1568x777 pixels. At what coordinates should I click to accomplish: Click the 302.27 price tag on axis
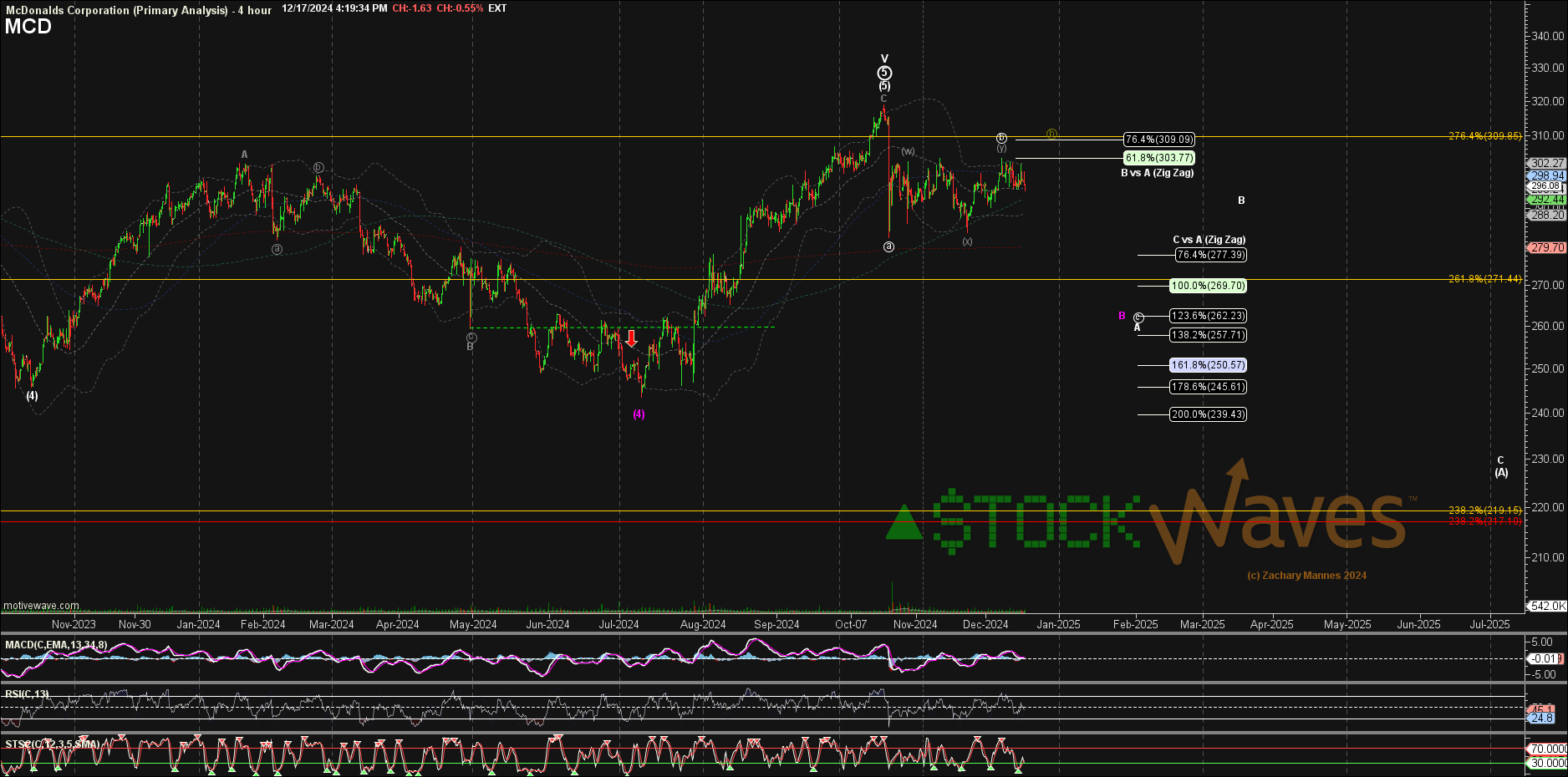(1546, 164)
